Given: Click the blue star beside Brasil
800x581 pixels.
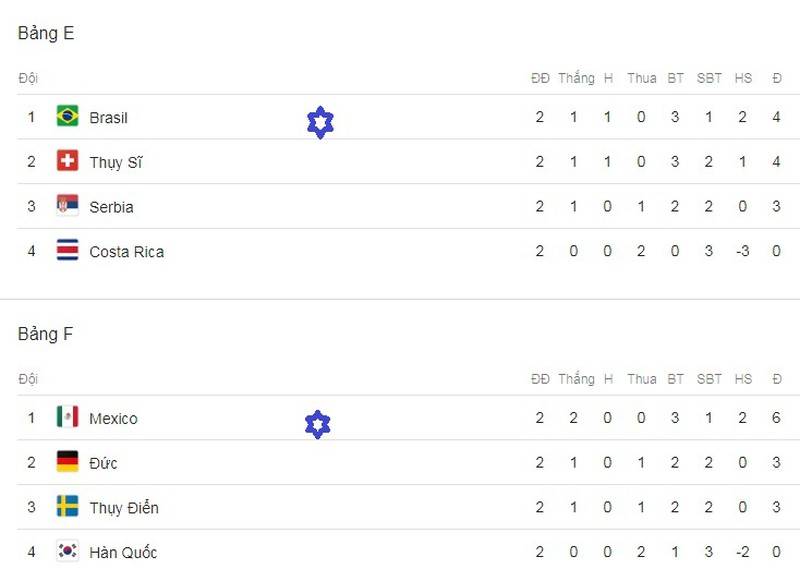Looking at the screenshot, I should [x=320, y=123].
